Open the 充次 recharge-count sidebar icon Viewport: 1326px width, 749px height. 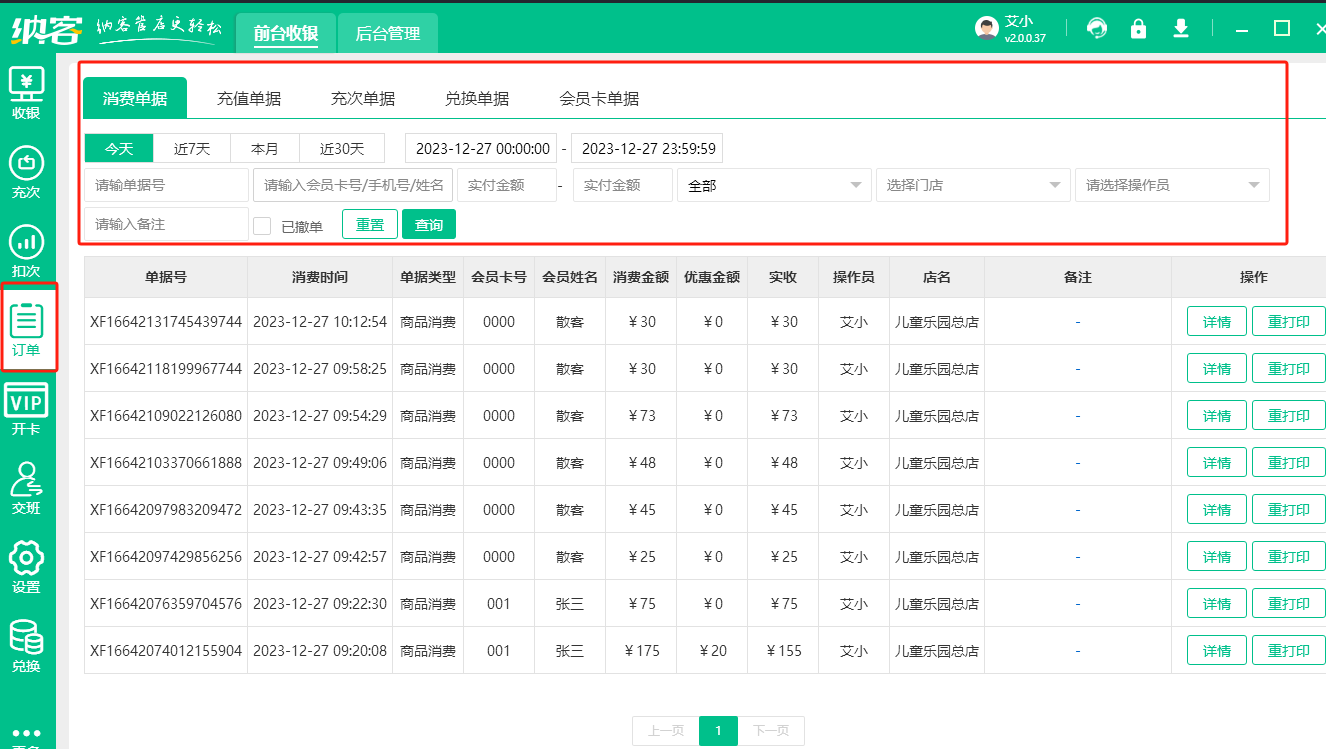tap(26, 171)
